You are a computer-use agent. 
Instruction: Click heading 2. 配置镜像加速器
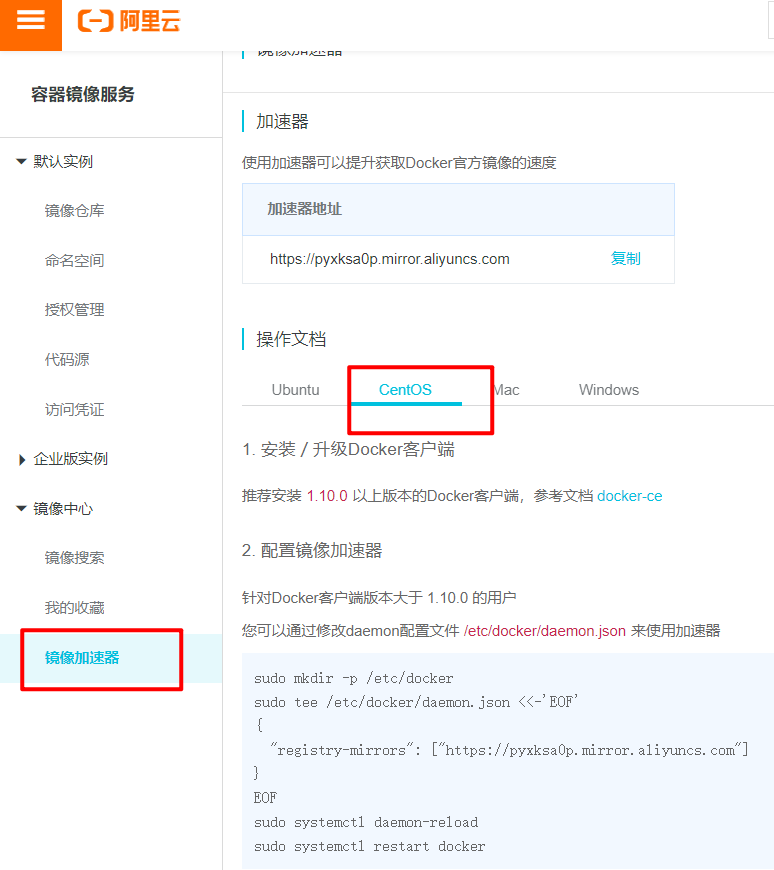coord(312,550)
